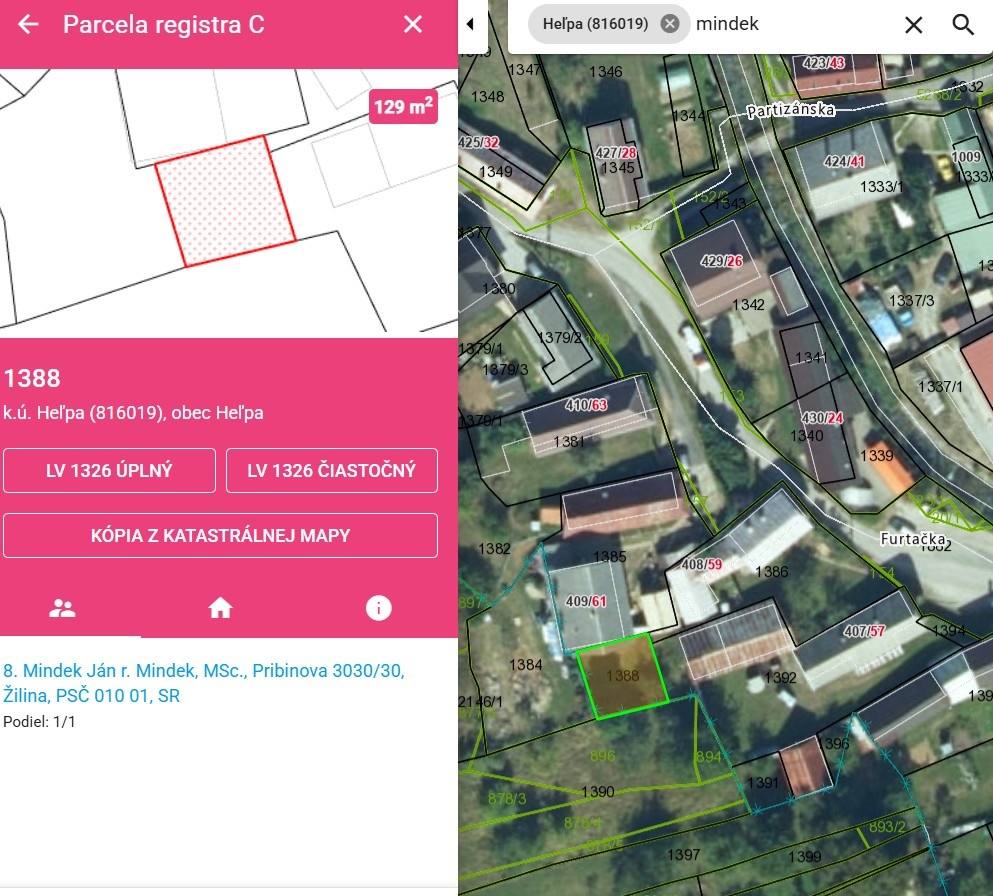The image size is (993, 896).
Task: Request KÓPIA Z KATASTRÁLNEJ MAPY
Action: point(220,535)
